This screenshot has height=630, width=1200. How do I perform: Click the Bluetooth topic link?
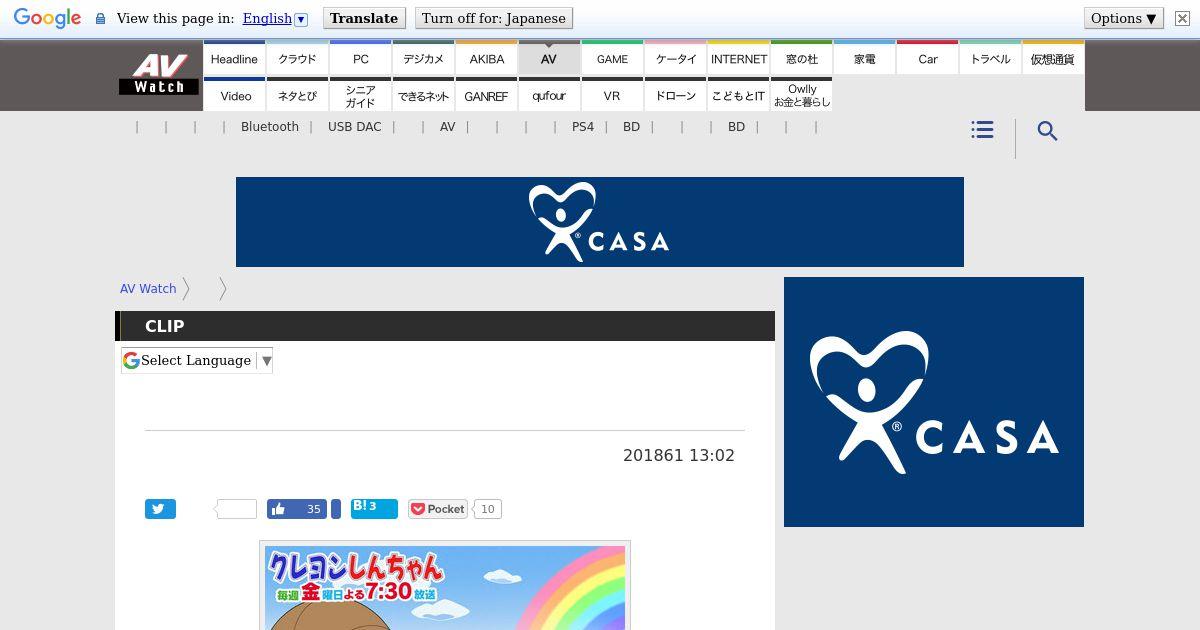pos(270,127)
